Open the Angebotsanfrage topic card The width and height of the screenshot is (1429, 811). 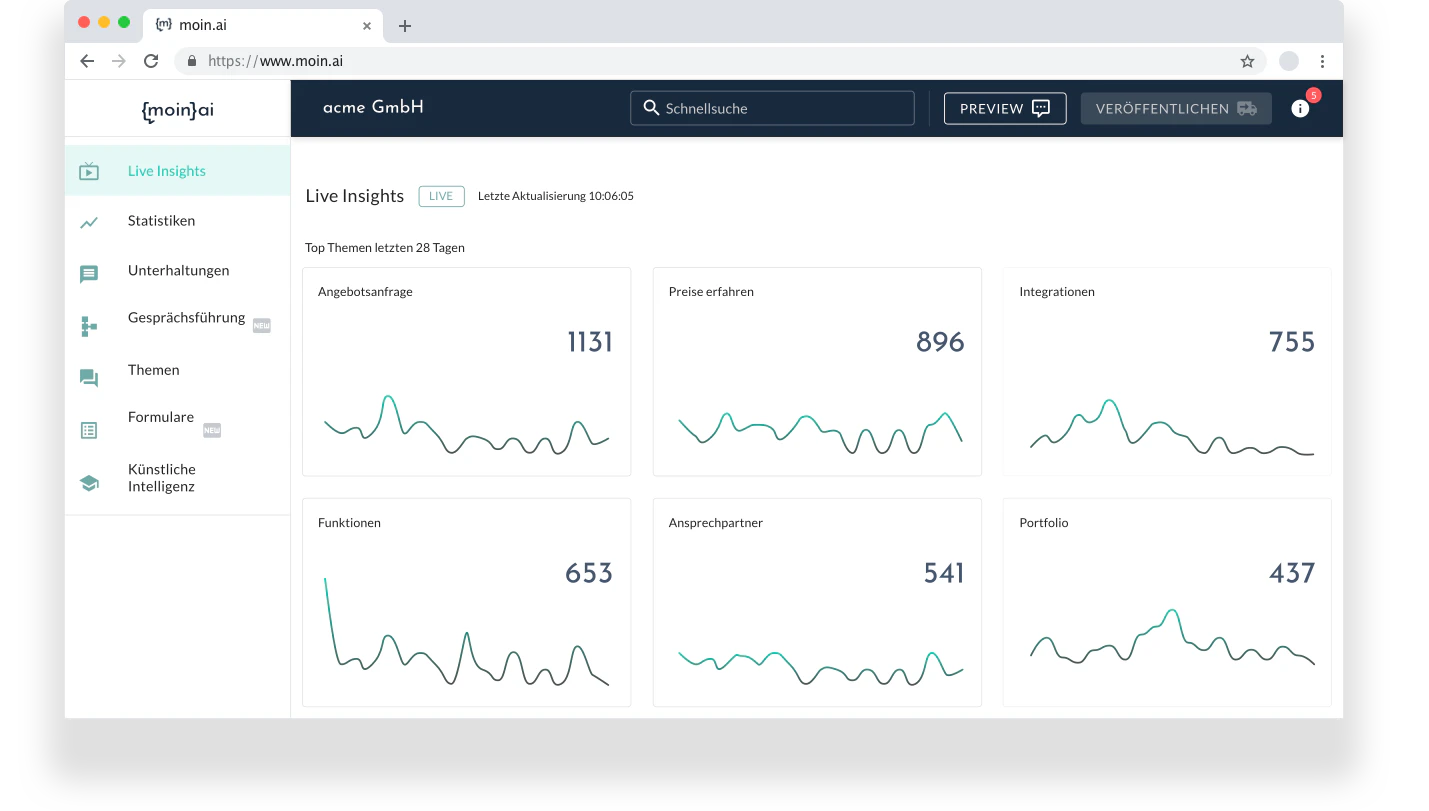coord(466,371)
